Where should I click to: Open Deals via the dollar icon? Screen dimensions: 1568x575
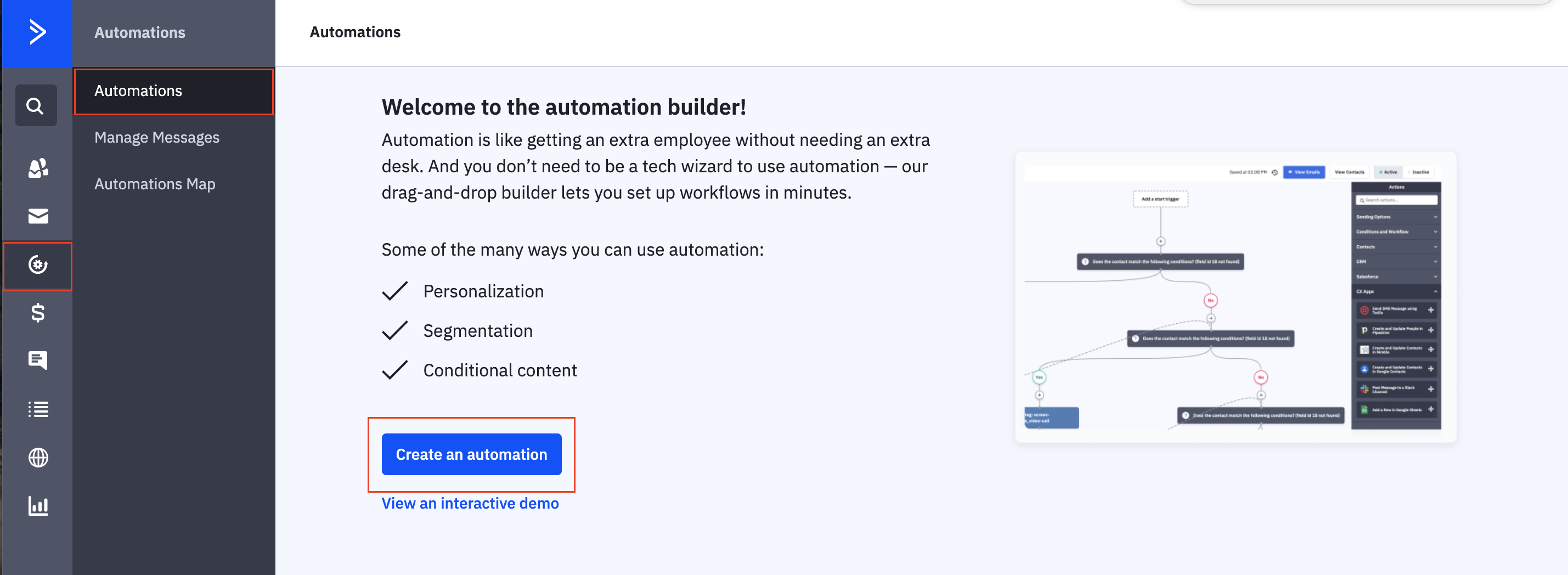point(38,313)
